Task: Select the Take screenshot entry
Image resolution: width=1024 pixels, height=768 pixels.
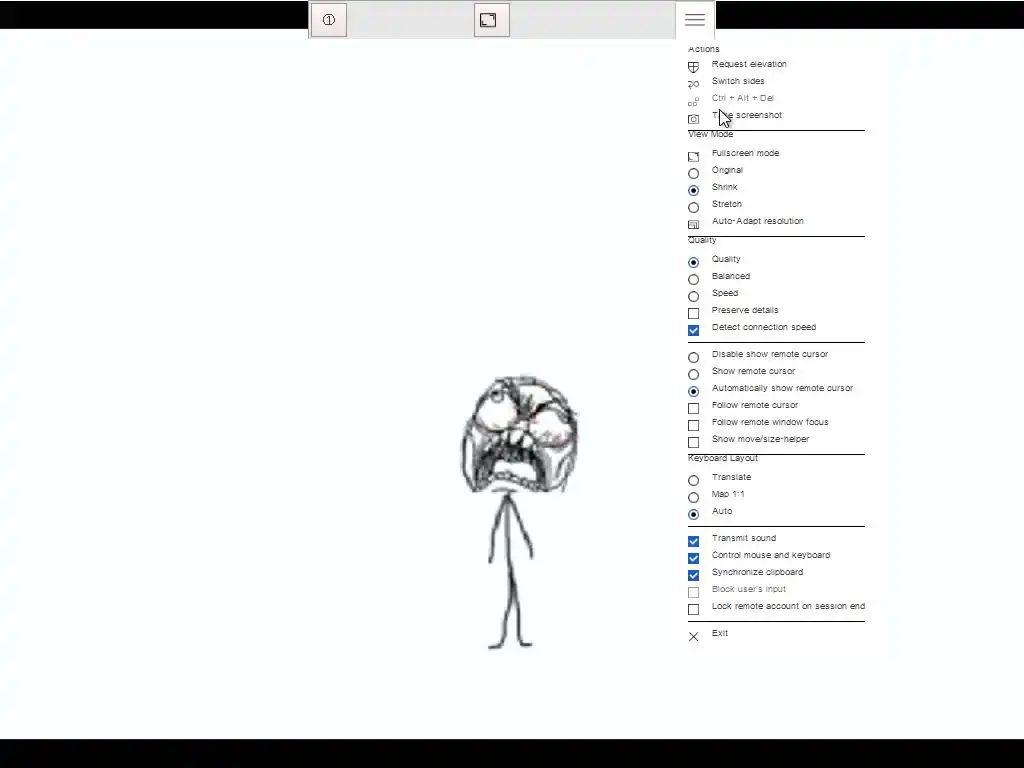Action: [746, 115]
